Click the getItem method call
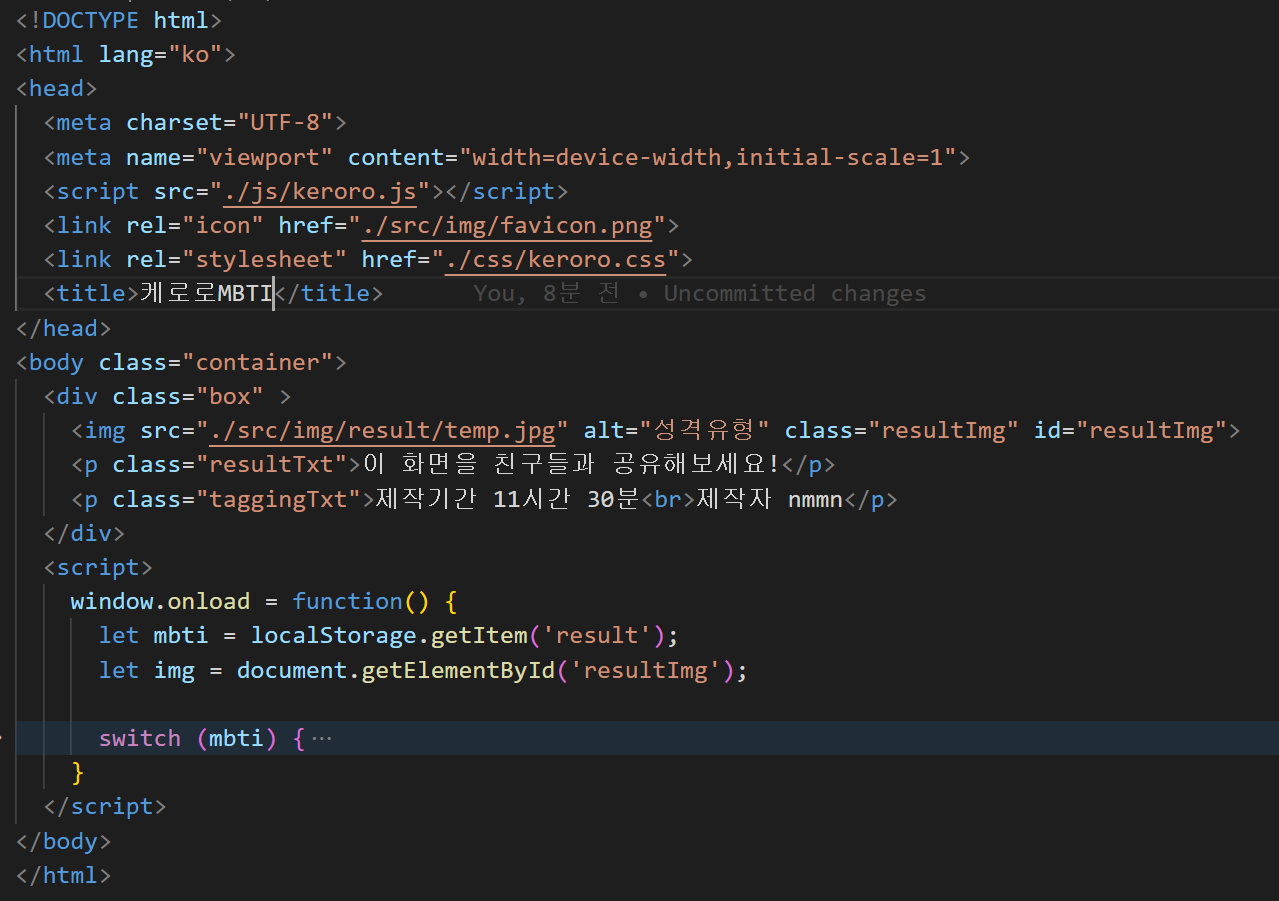The image size is (1279, 901). coord(479,635)
